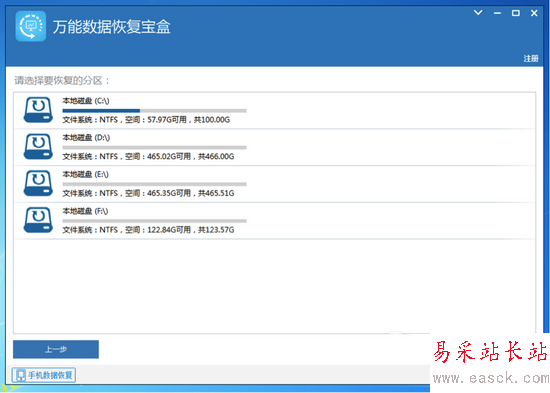This screenshot has width=550, height=393.
Task: Click F drive usage bar
Action: click(x=154, y=221)
